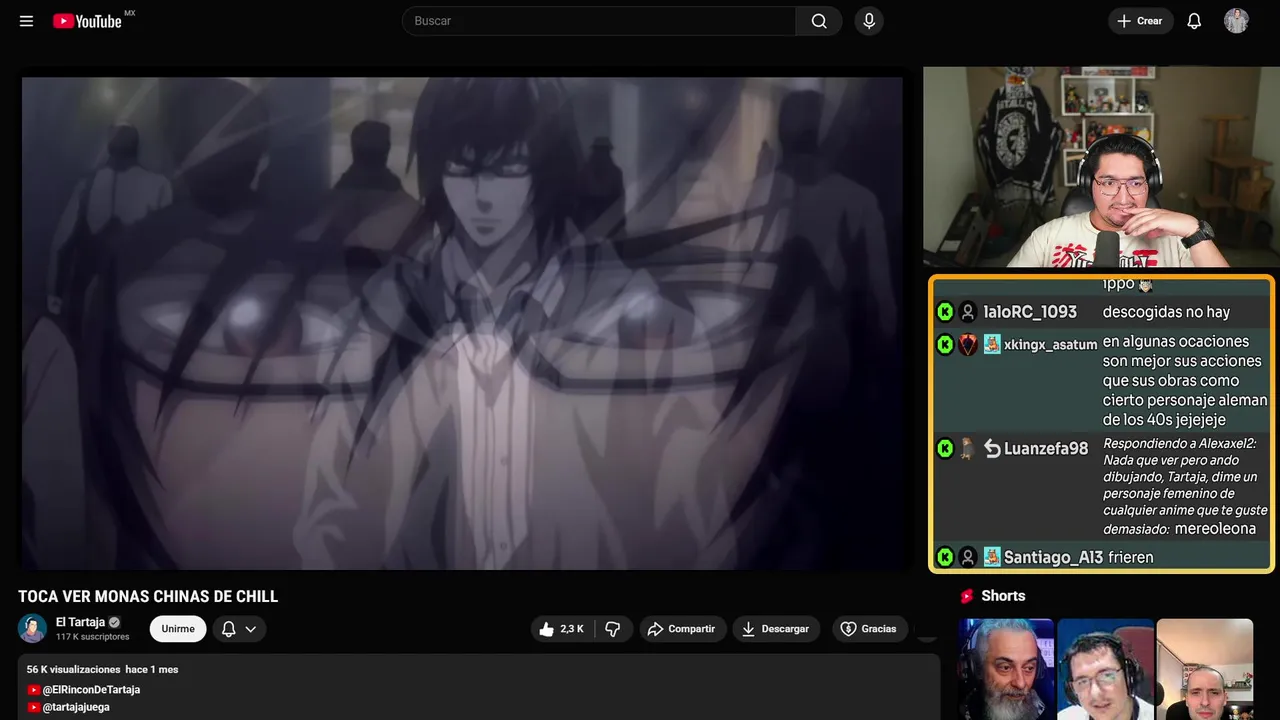This screenshot has width=1280, height=720.
Task: Click the Gracias button
Action: click(x=869, y=629)
